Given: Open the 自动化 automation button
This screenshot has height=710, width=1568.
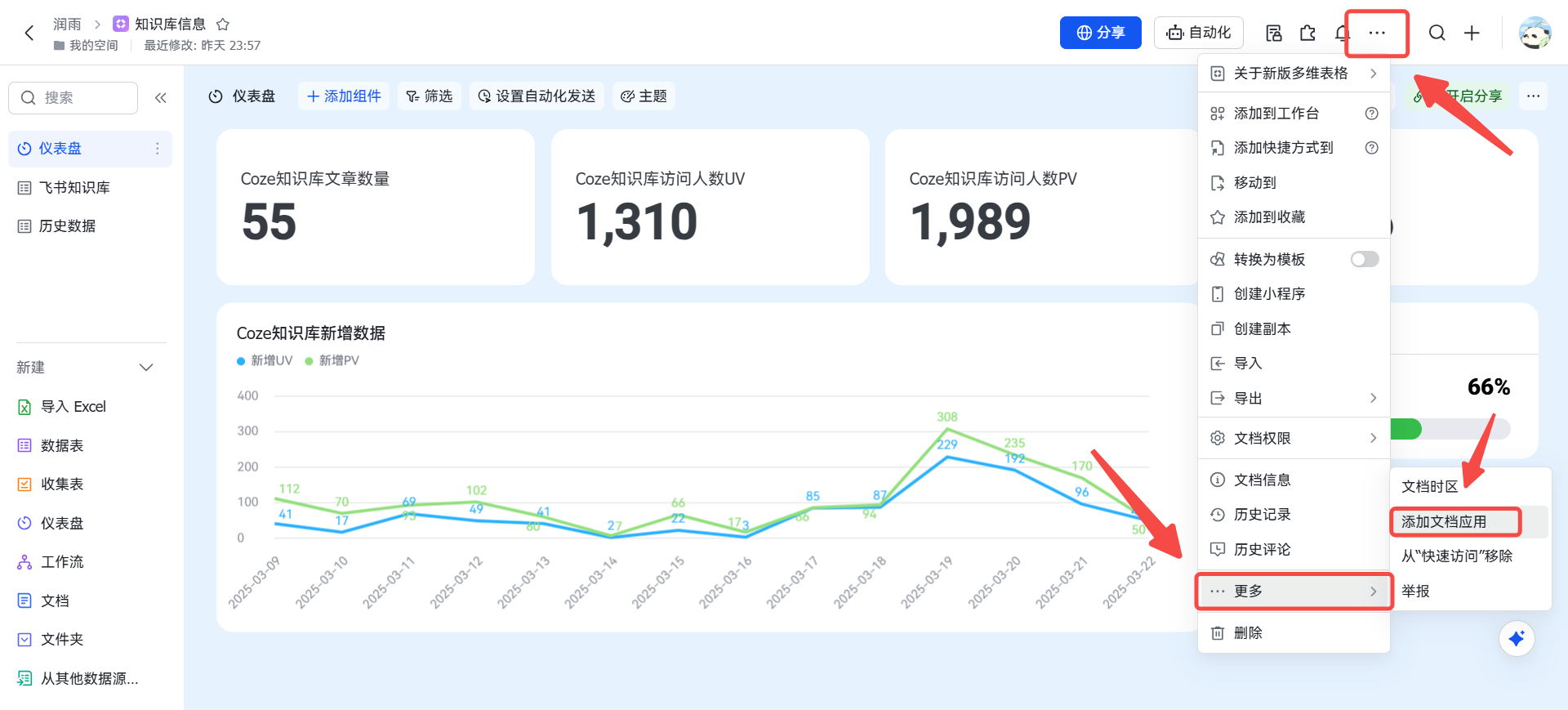Looking at the screenshot, I should 1198,33.
